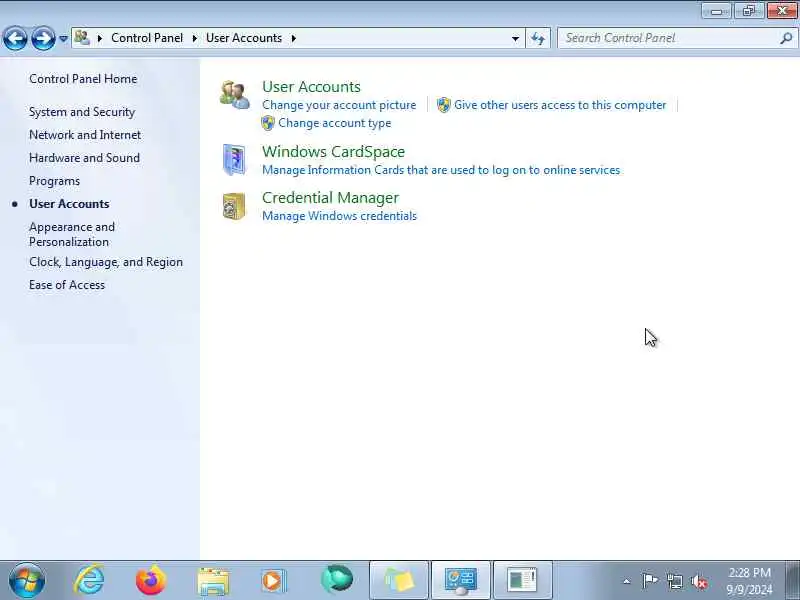
Task: Expand the arrow after User Accounts breadcrumb
Action: pyautogui.click(x=294, y=38)
